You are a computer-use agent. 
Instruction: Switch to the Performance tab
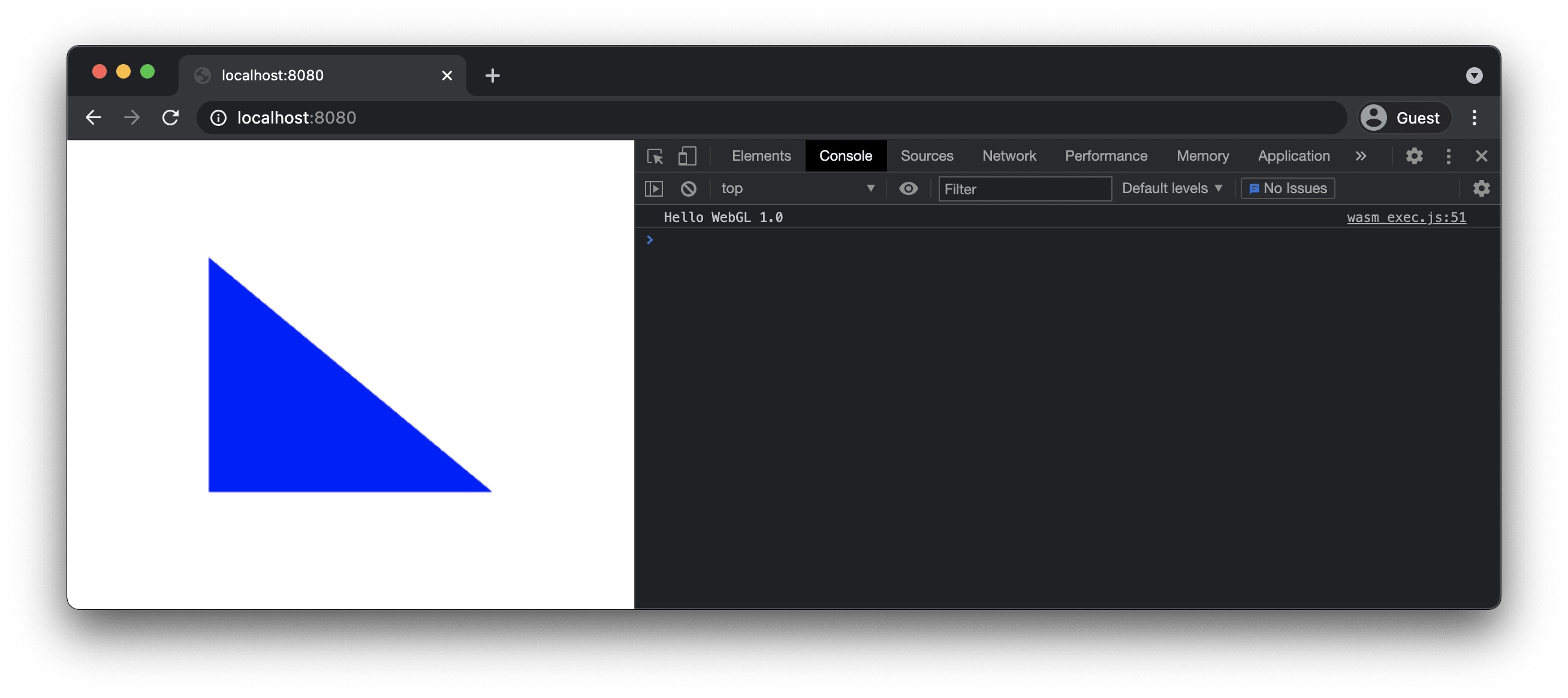(x=1106, y=156)
